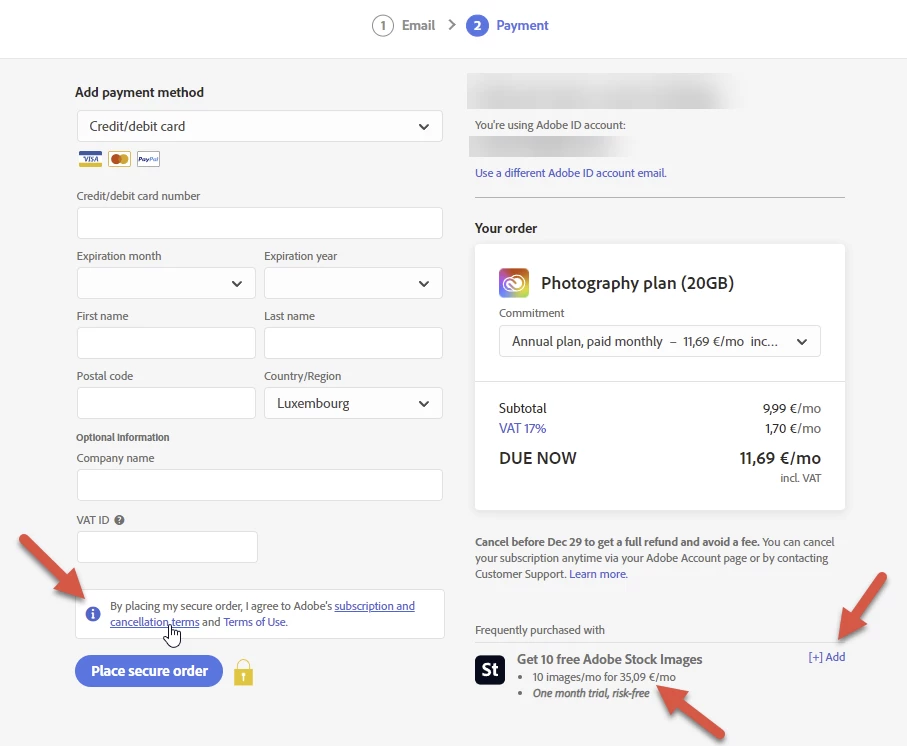Click the DUE NOW 11,69 €/mo amount

pyautogui.click(x=780, y=458)
